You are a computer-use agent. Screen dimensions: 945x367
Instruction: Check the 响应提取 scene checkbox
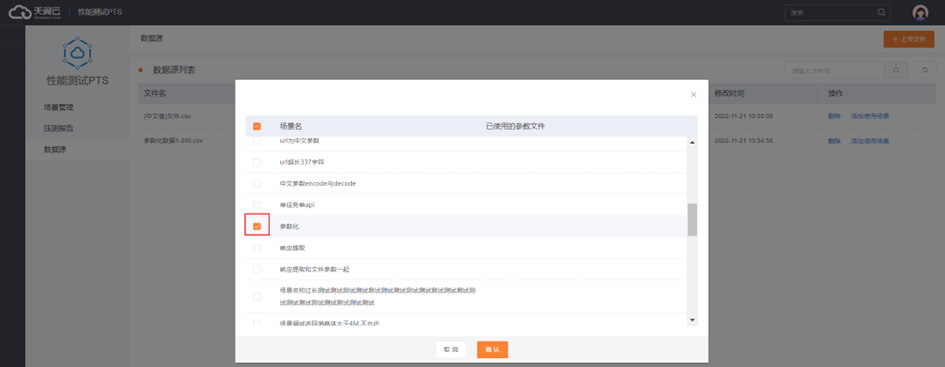(257, 248)
